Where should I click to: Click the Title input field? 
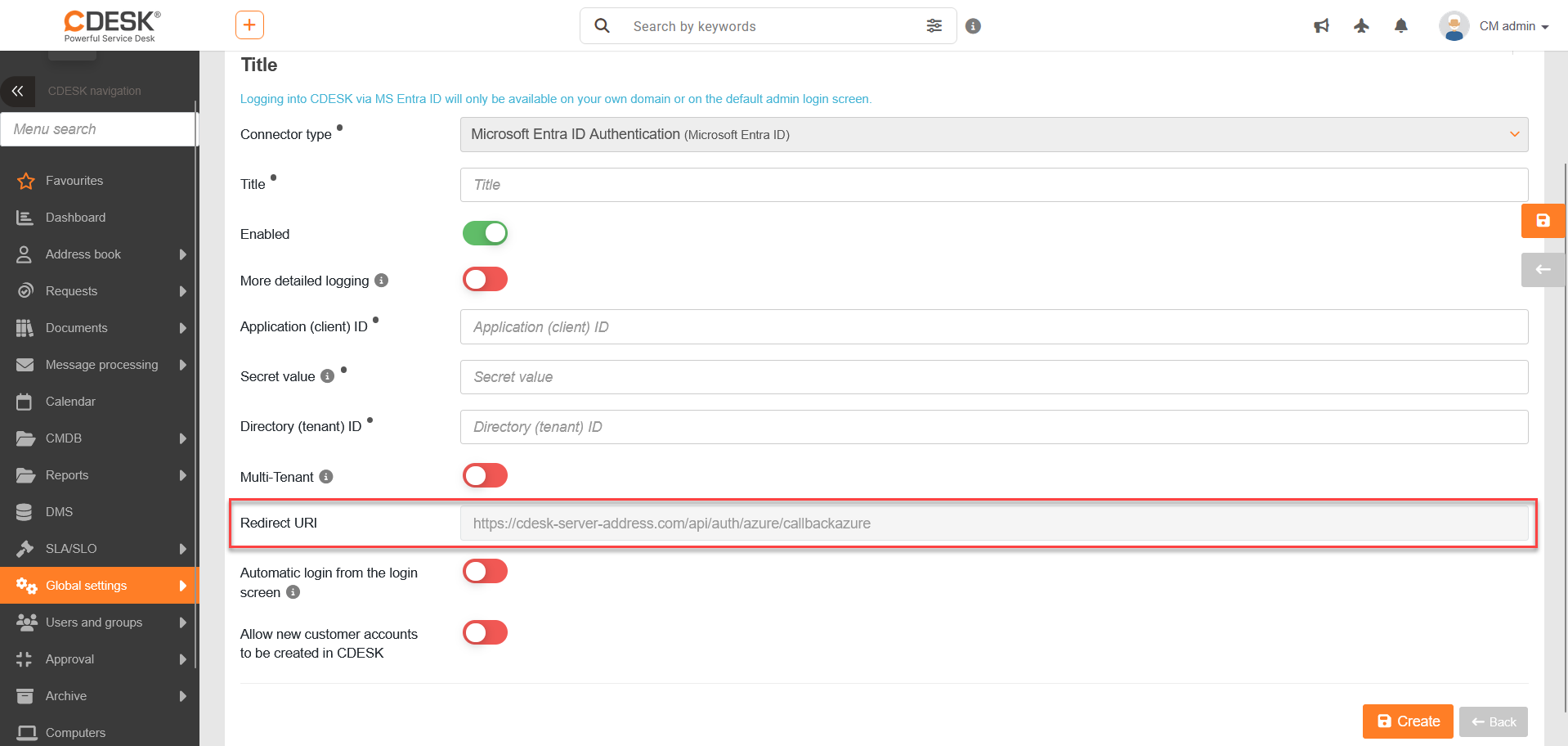[x=994, y=185]
